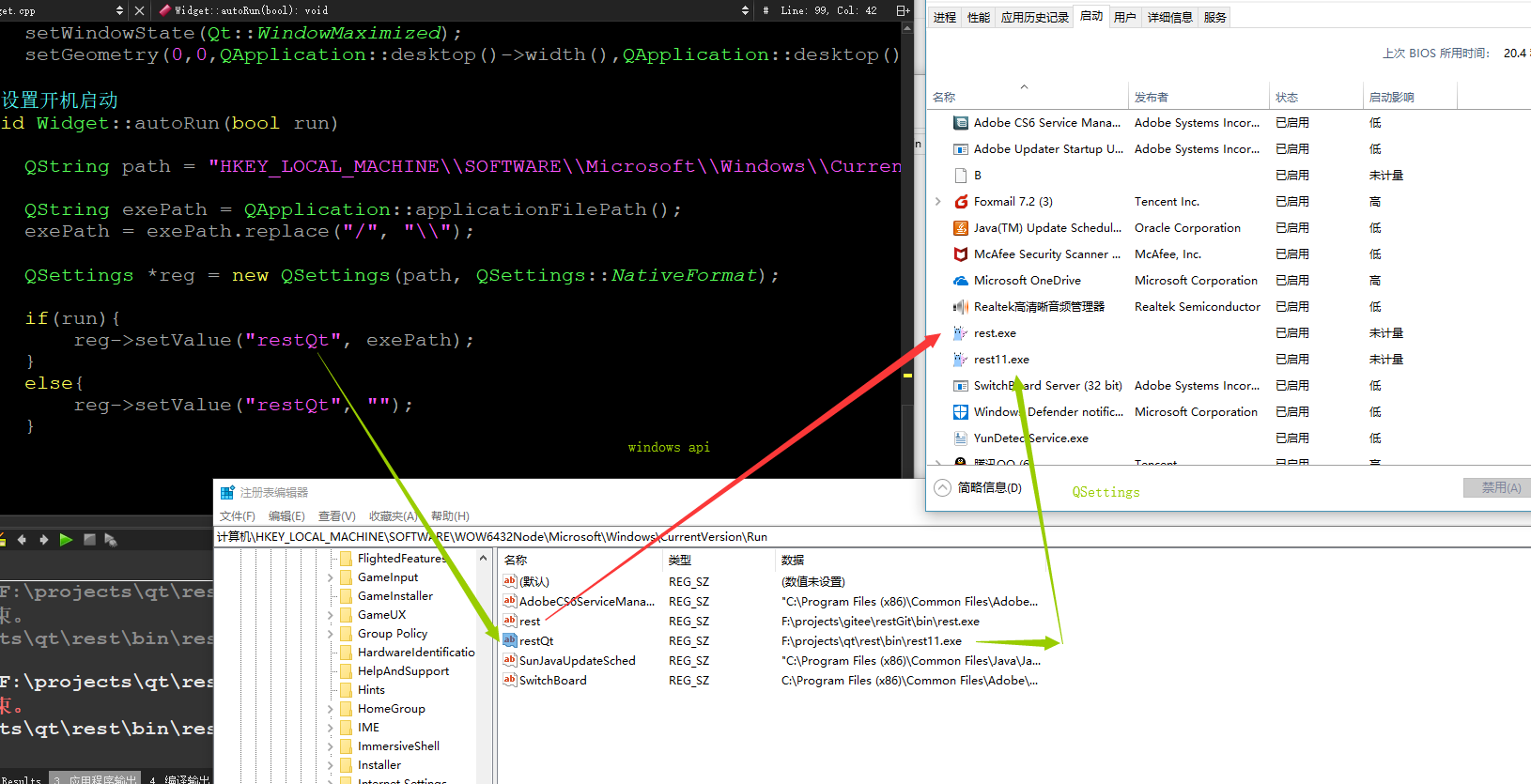
Task: Sort startup list by 发布者 column header
Action: click(1199, 97)
